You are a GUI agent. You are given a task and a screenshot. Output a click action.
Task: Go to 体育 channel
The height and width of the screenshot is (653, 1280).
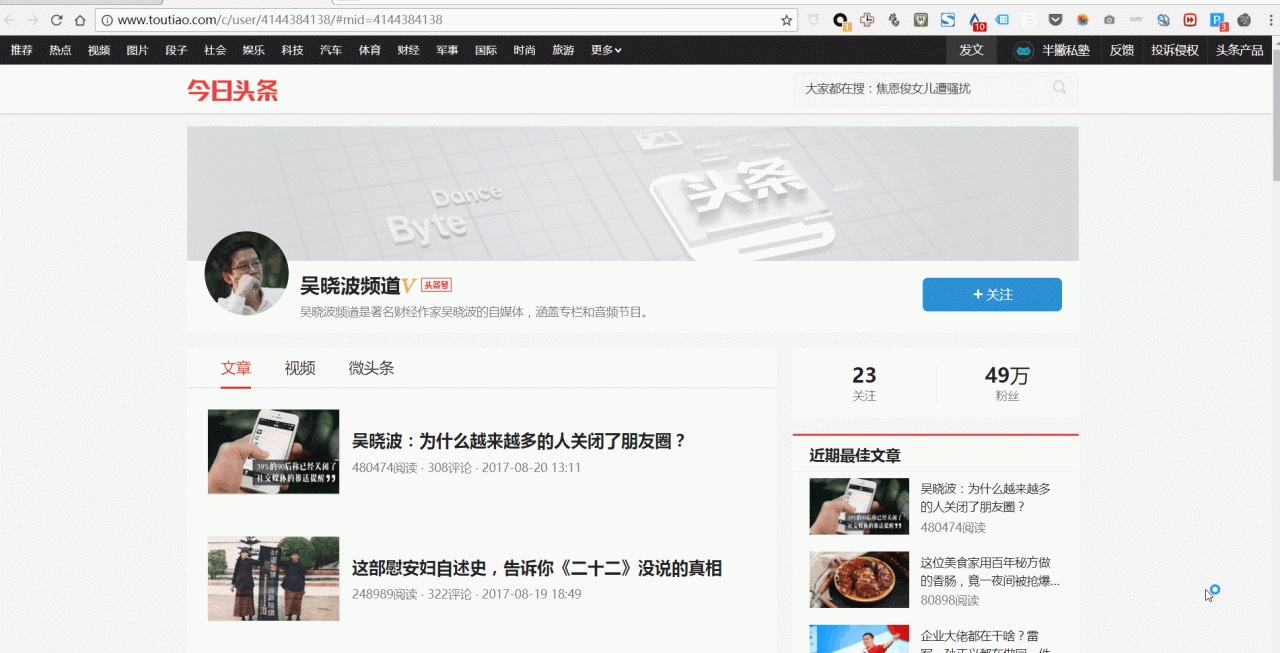pyautogui.click(x=370, y=50)
